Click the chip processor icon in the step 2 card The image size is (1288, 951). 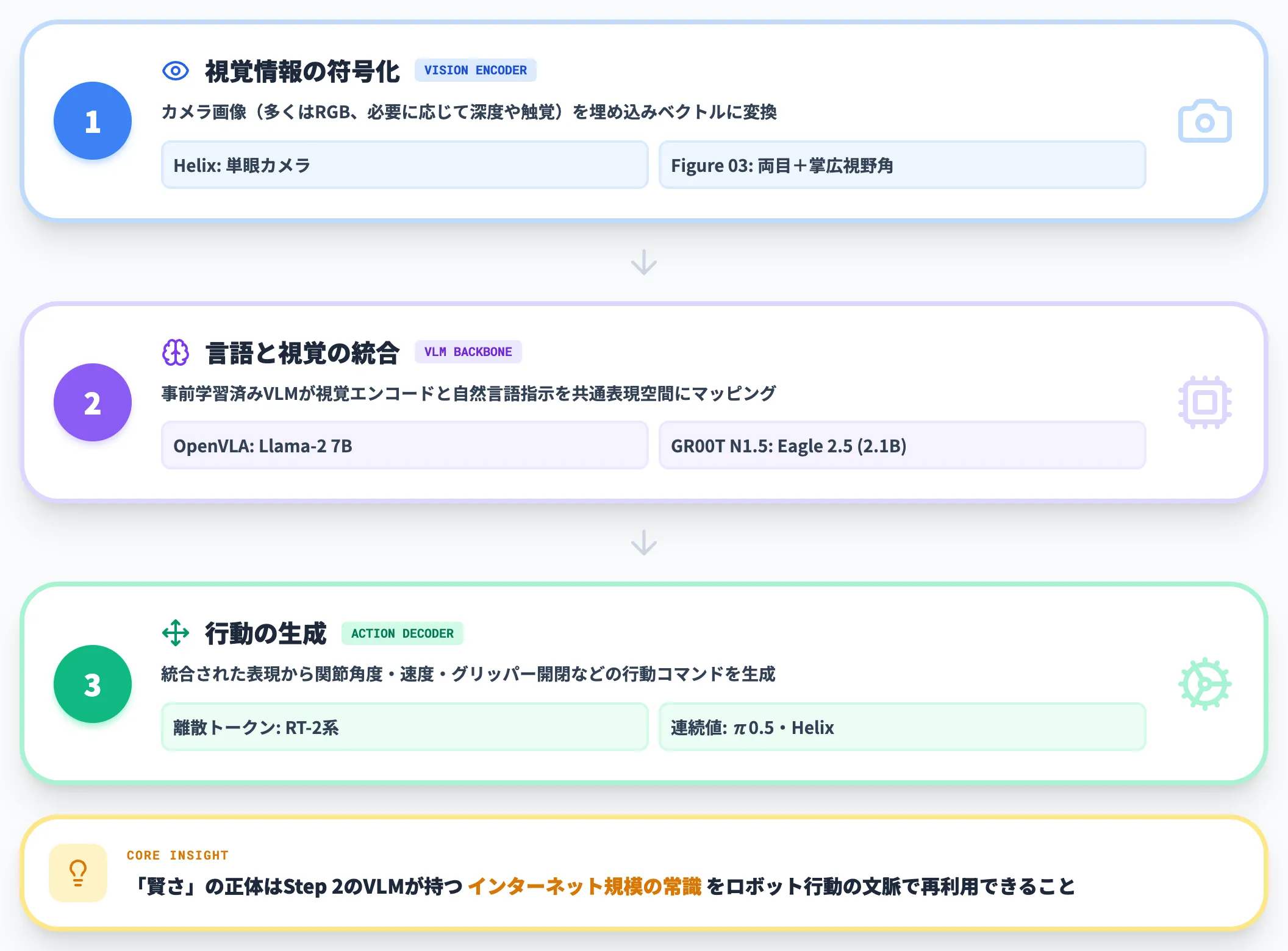tap(1205, 402)
